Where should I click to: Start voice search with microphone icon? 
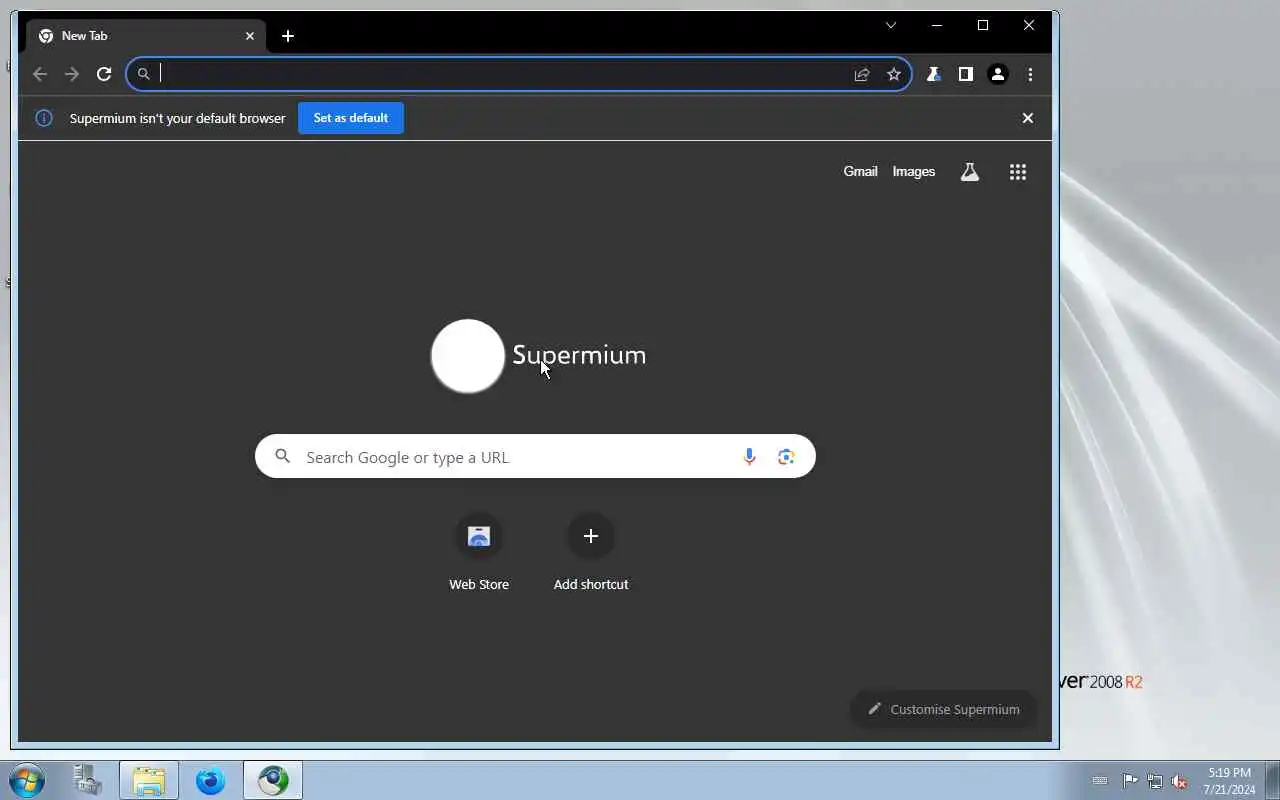[749, 457]
